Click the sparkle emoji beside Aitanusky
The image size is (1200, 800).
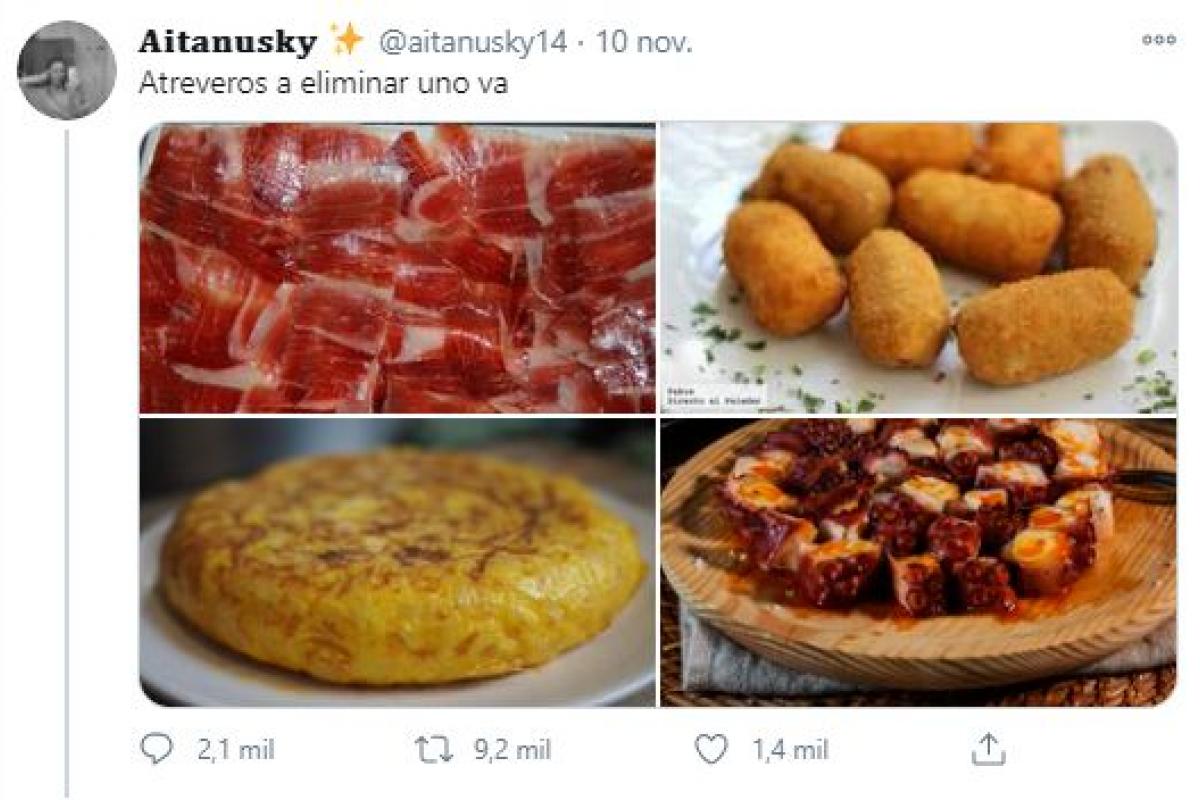[347, 41]
